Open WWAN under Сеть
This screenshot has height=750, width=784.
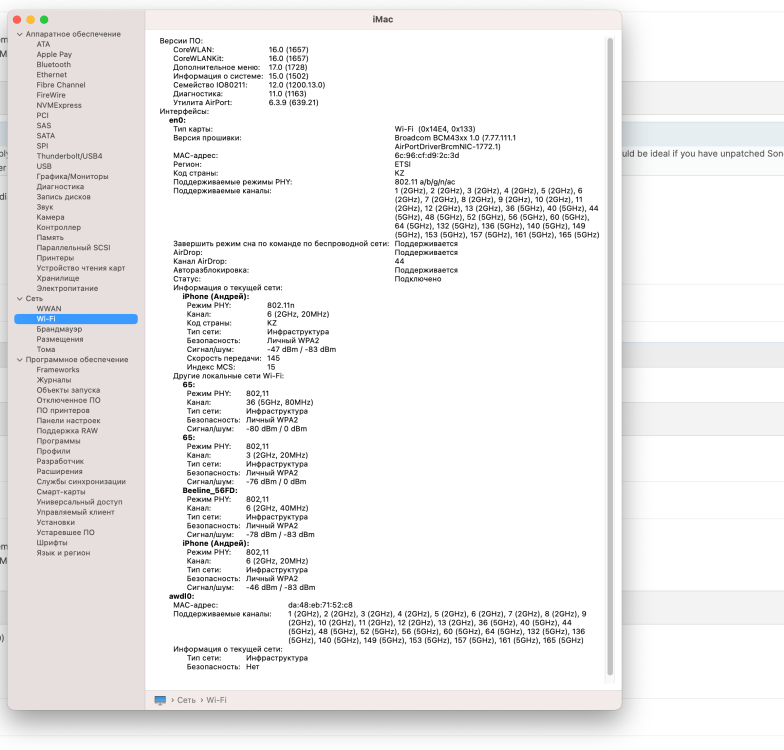pos(49,309)
